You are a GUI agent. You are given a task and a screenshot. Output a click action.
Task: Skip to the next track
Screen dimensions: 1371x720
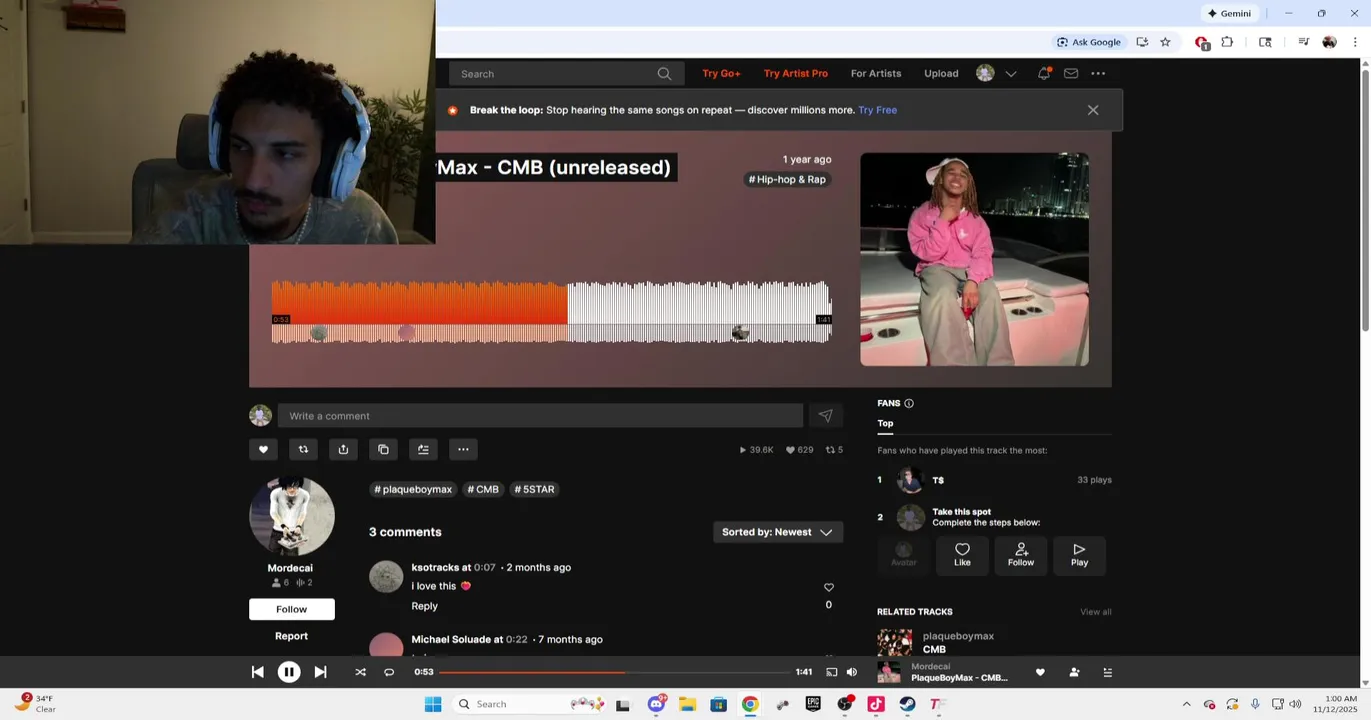[320, 673]
